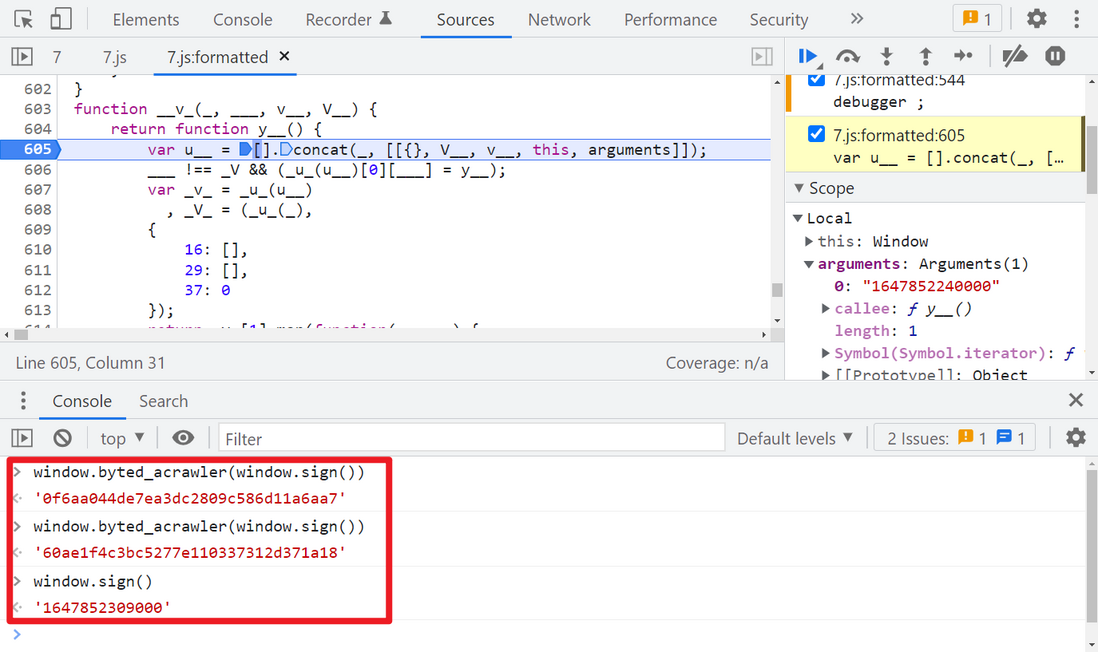Screen dimensions: 1098x652
Task: Click the Line 605, Column 31 status
Action: click(x=90, y=363)
